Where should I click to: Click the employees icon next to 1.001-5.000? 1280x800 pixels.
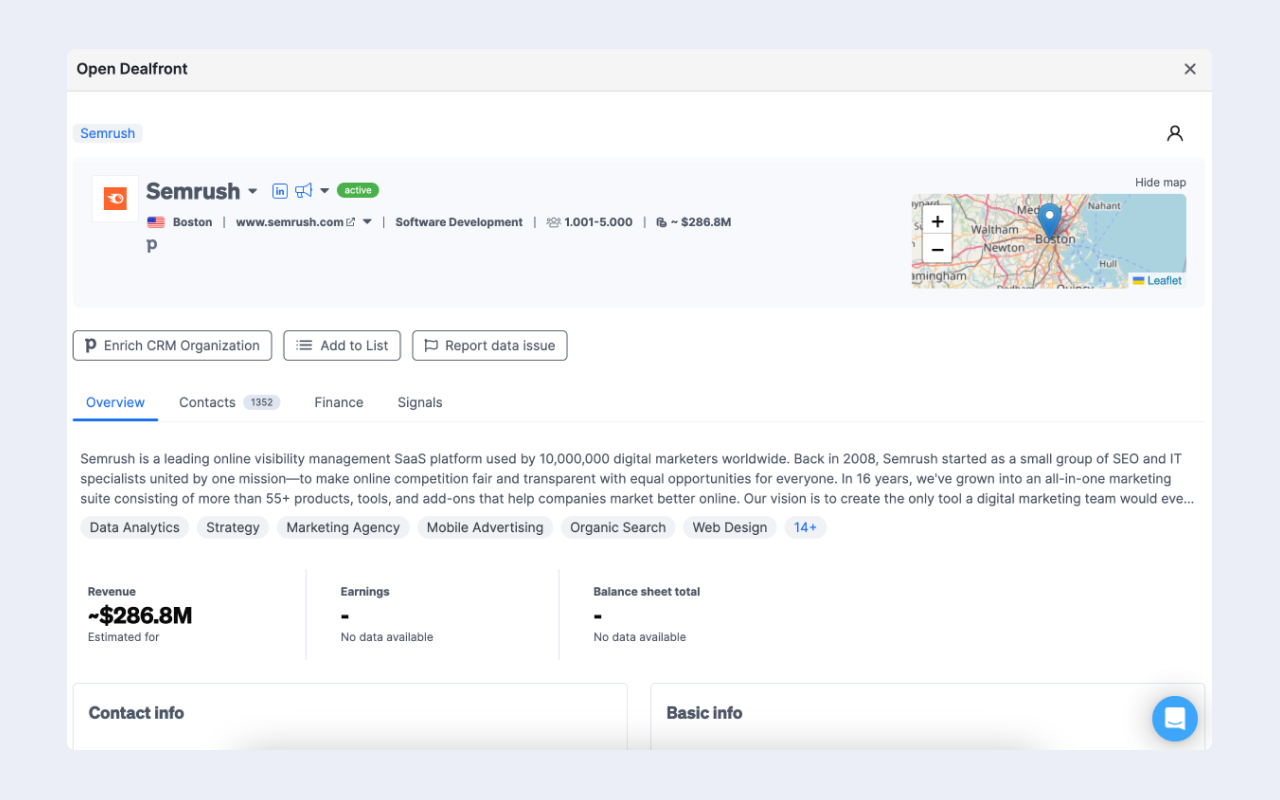(553, 222)
